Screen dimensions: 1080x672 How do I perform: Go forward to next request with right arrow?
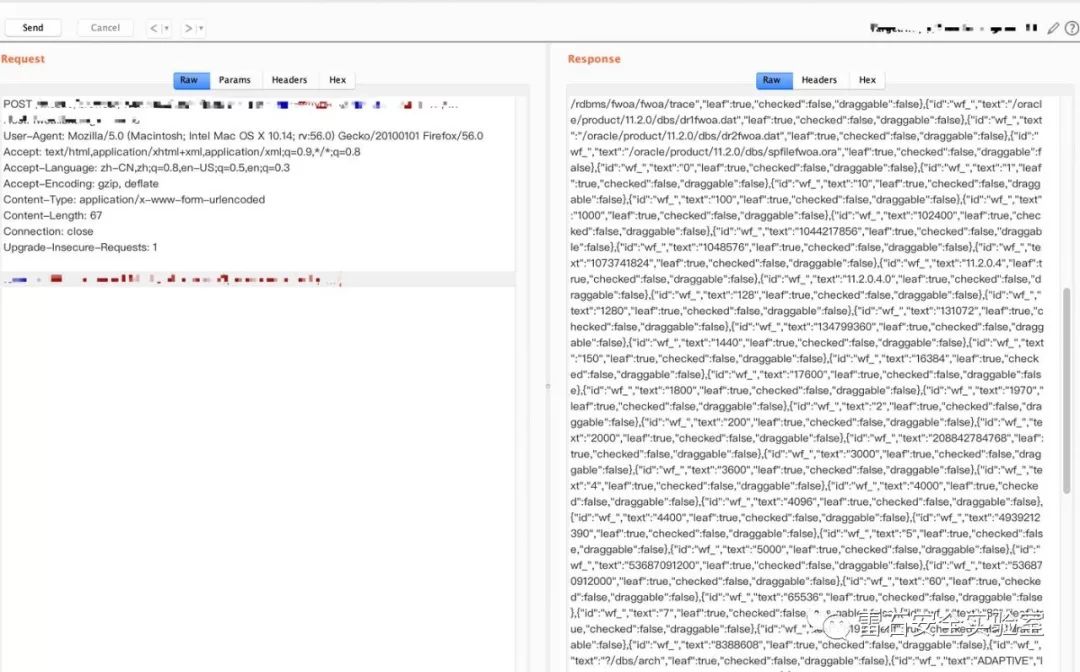[188, 28]
